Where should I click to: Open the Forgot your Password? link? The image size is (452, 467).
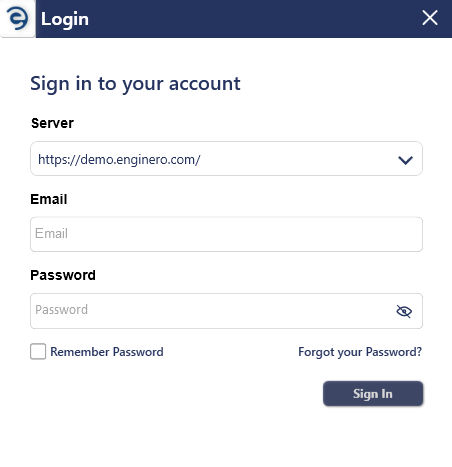(x=360, y=352)
